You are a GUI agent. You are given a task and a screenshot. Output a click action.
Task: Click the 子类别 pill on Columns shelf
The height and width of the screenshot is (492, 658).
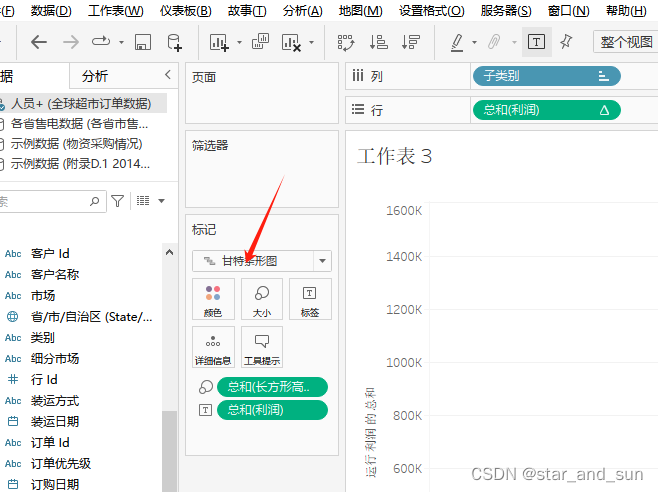pyautogui.click(x=547, y=76)
